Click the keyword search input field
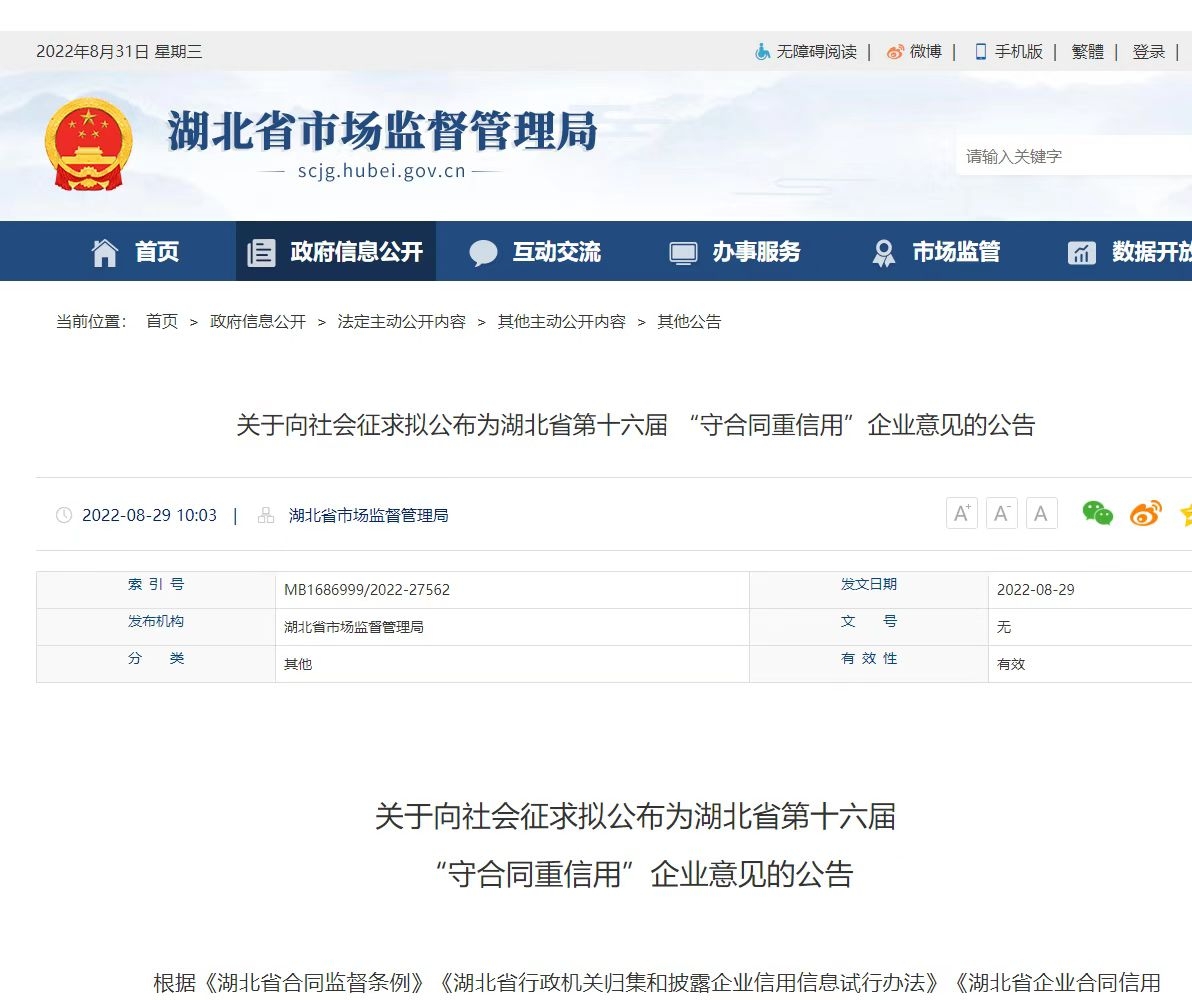 click(x=1070, y=156)
